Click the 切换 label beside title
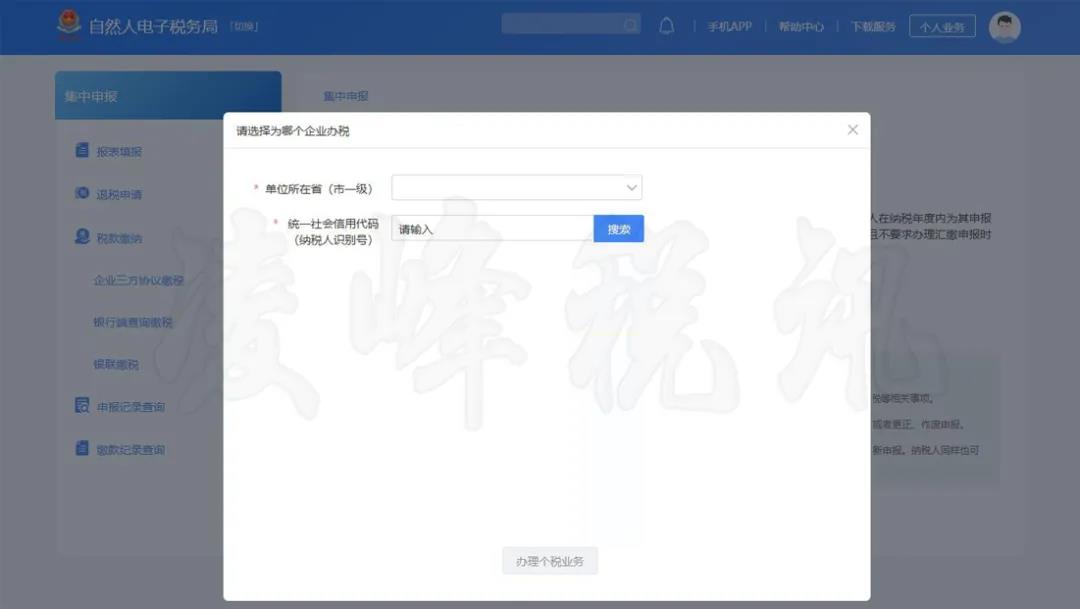 (x=244, y=27)
